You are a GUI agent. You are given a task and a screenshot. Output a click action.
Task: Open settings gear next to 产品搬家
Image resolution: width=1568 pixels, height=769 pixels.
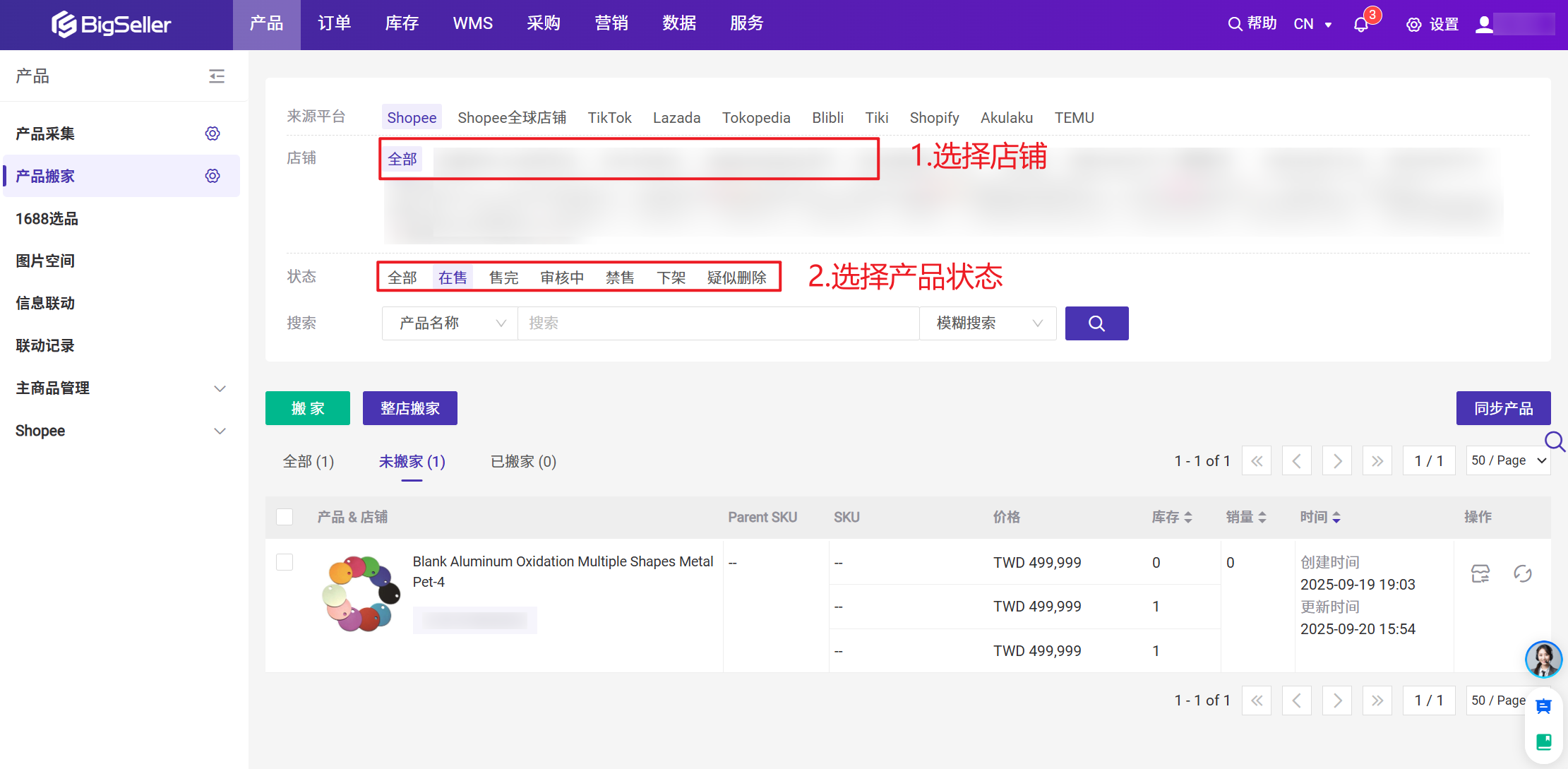pos(213,176)
